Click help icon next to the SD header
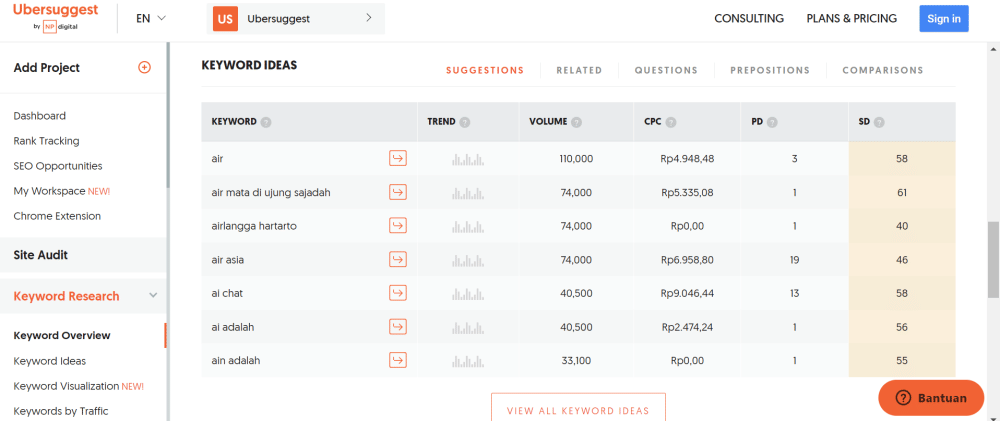 pos(879,122)
